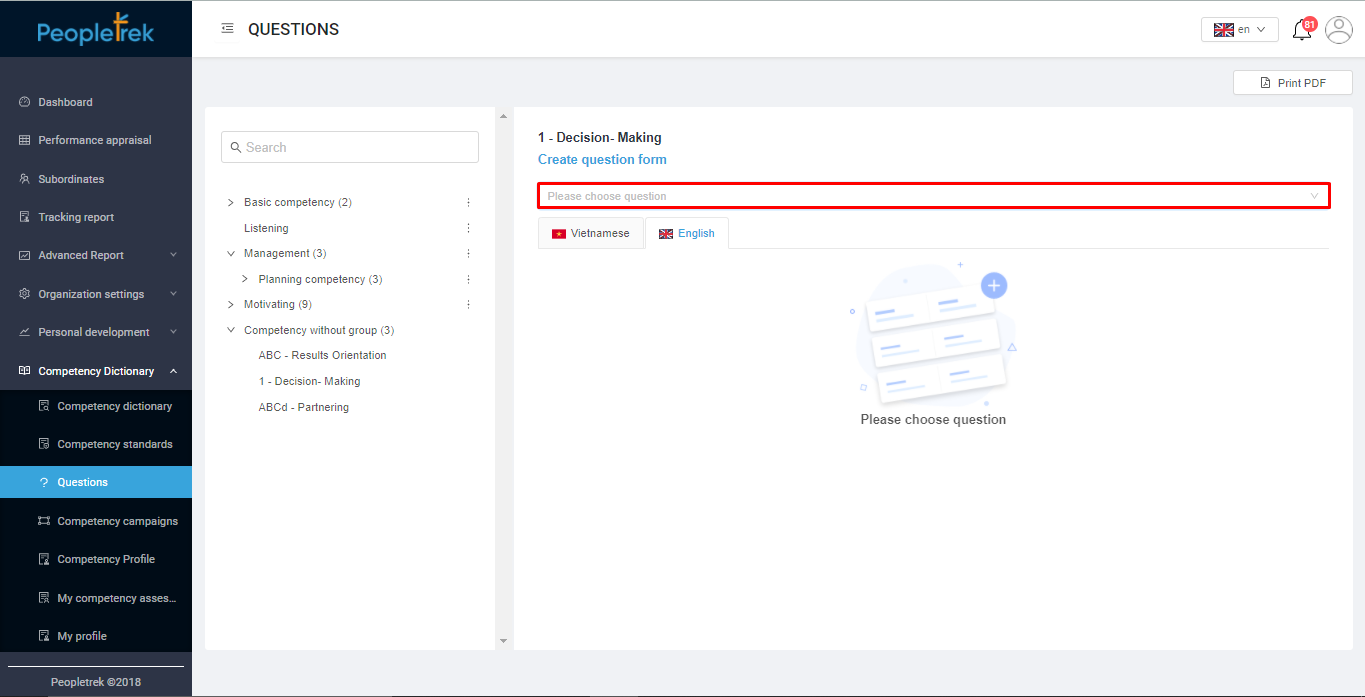Switch to the English tab

click(687, 233)
